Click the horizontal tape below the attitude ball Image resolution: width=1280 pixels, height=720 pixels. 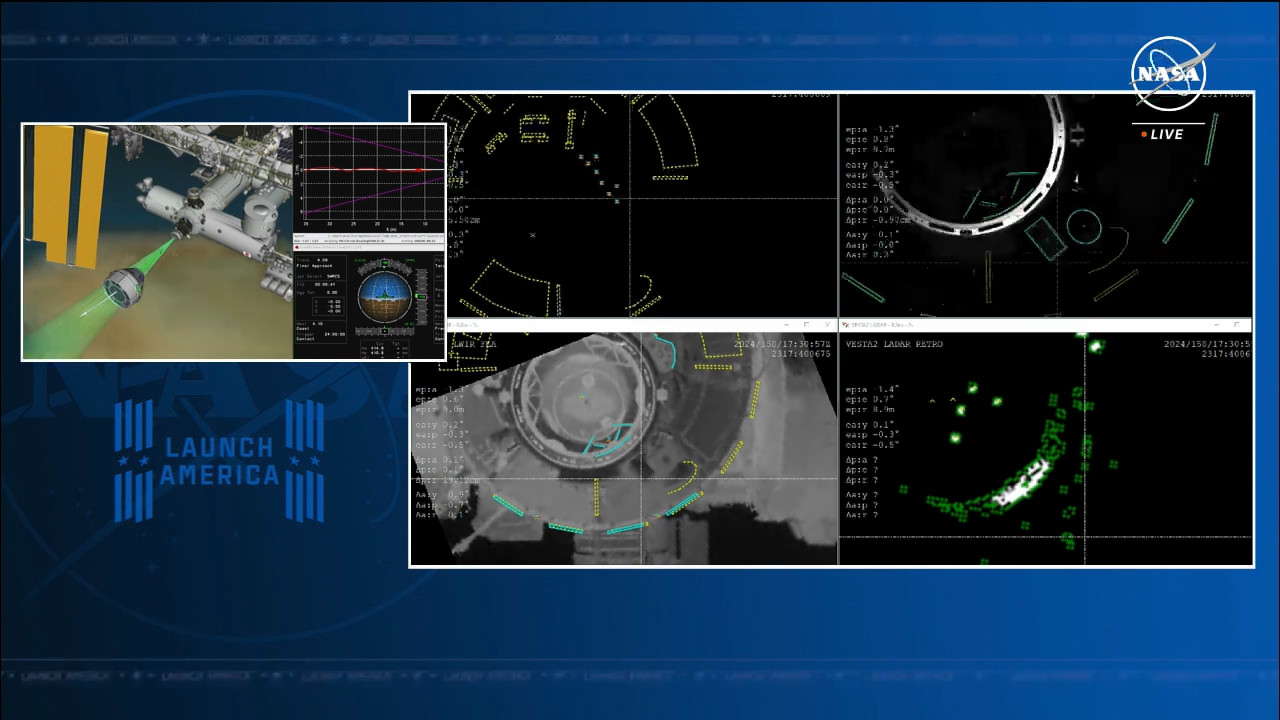pos(385,330)
